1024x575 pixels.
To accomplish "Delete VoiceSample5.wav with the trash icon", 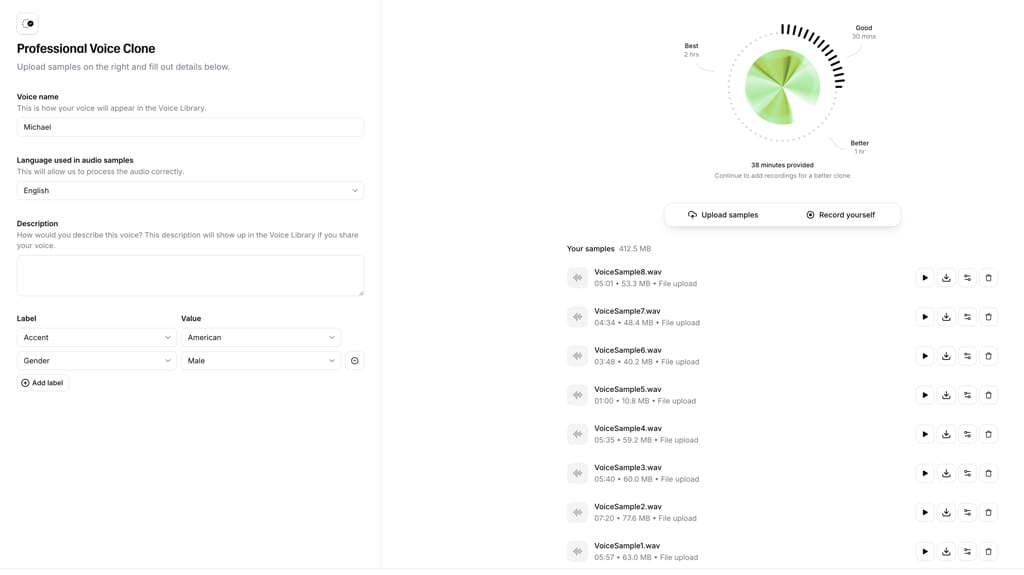I will click(x=988, y=395).
